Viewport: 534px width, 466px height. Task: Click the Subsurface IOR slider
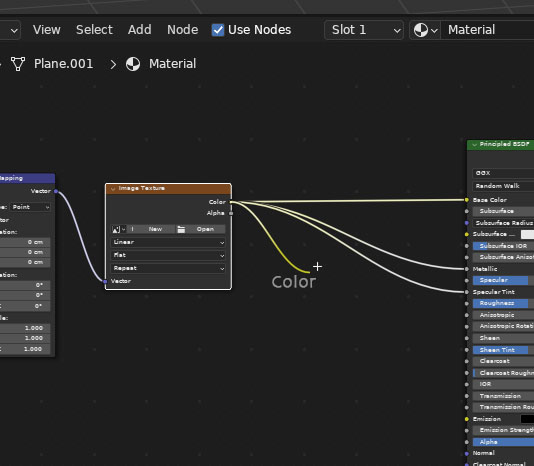point(503,246)
